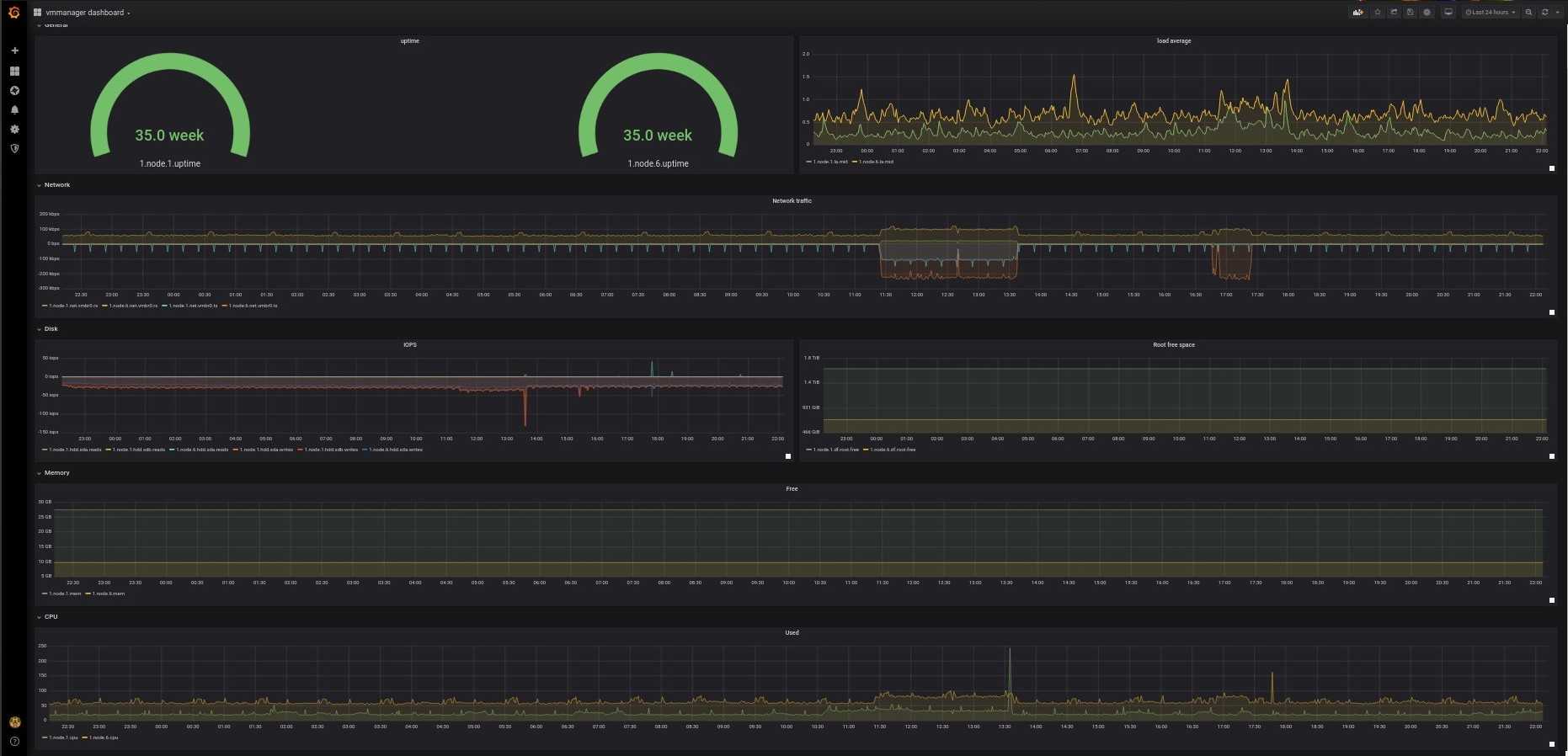Click the Grafana logo home icon
The width and height of the screenshot is (1568, 756).
13,13
